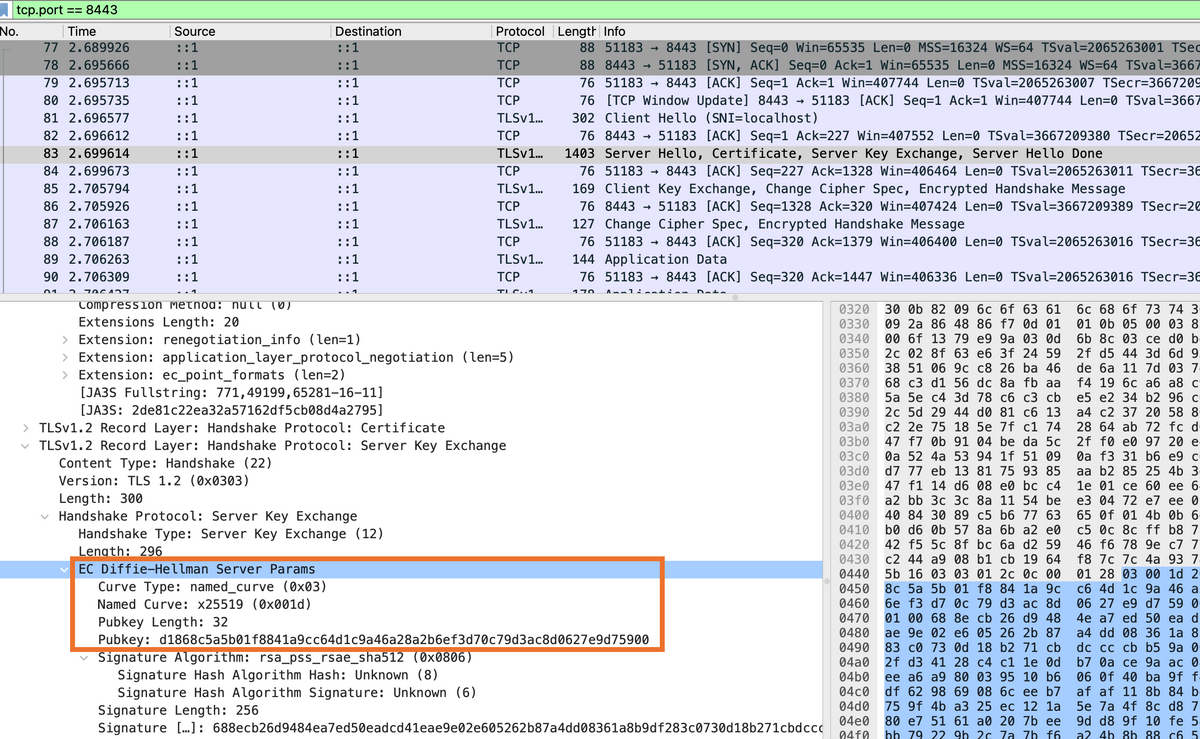Viewport: 1200px width, 739px height.
Task: Select packet 84 with Ack=1328
Action: pos(600,171)
